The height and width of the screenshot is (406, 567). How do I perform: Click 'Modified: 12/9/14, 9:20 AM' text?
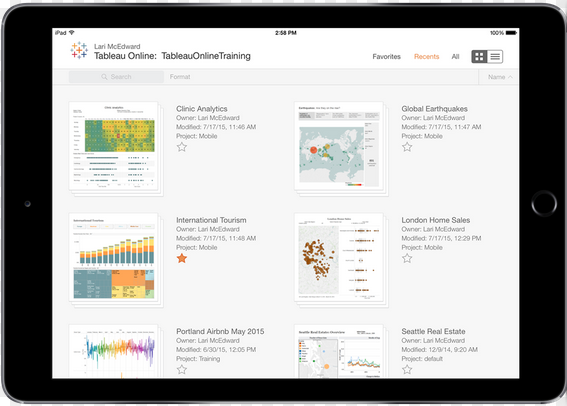pos(439,350)
